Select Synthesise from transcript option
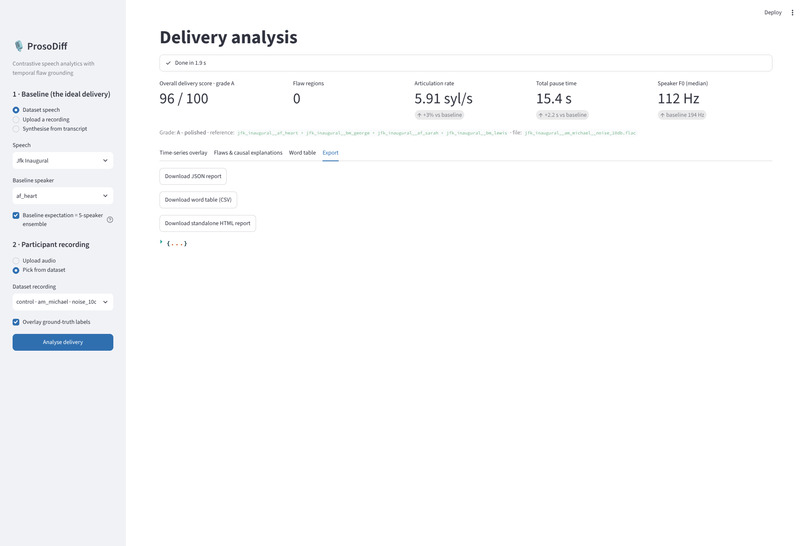This screenshot has height=546, width=806. (x=16, y=129)
